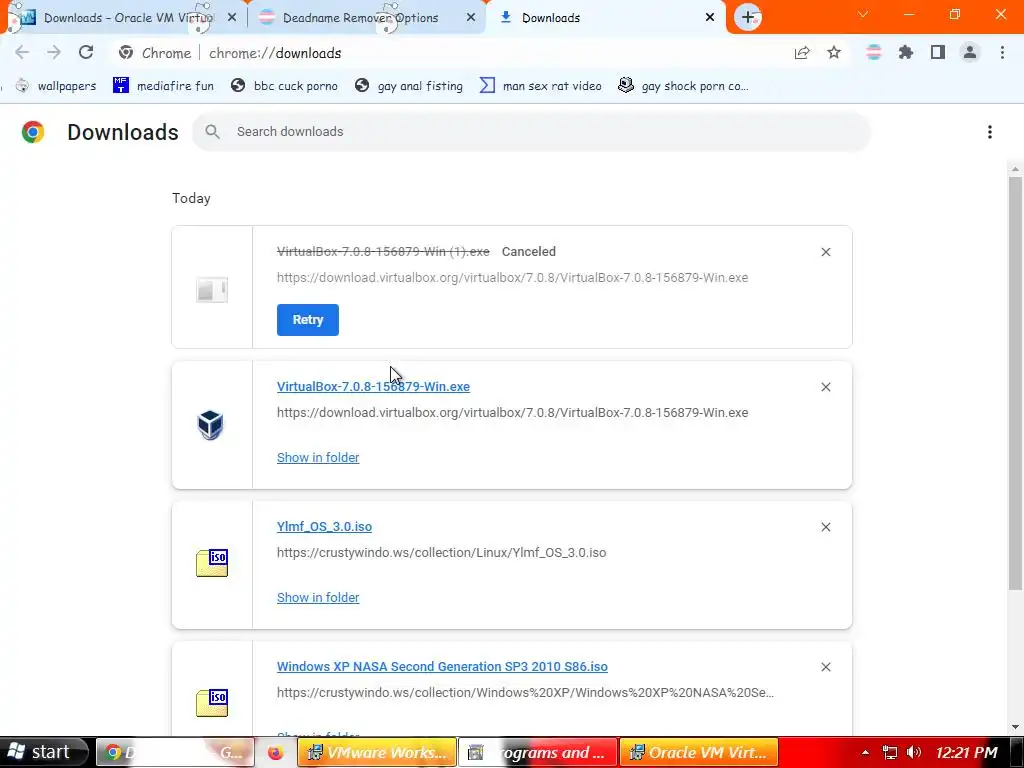The height and width of the screenshot is (768, 1024).
Task: Open Windows XP NASA Second Generation iso link
Action: tap(442, 666)
